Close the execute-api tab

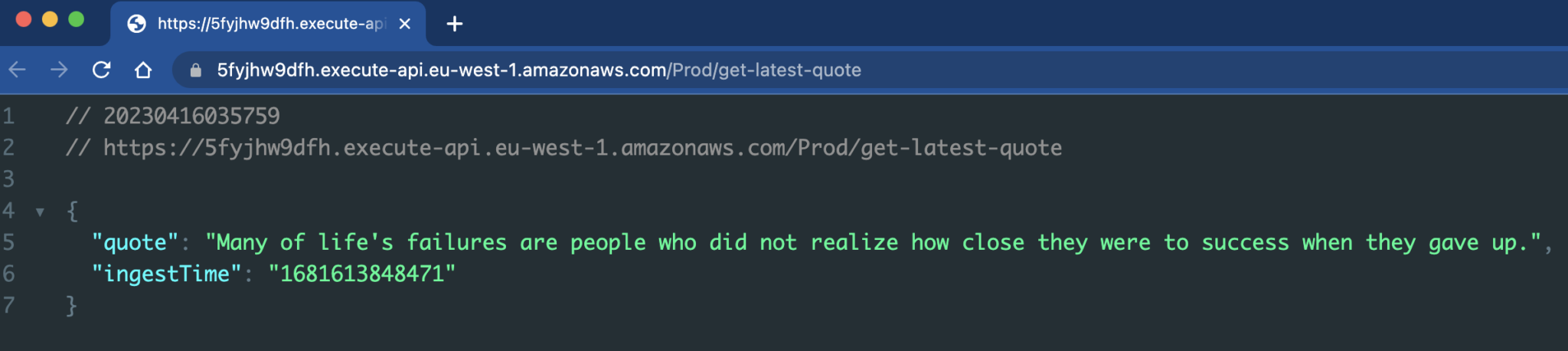coord(405,24)
